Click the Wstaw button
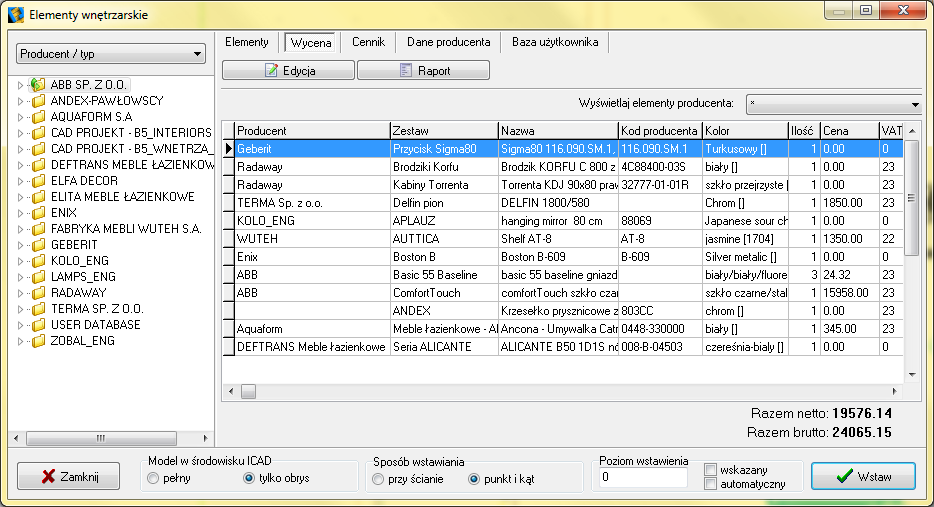This screenshot has width=934, height=507. pos(863,477)
